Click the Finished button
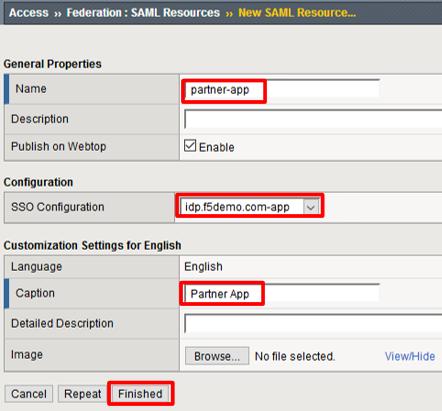 click(140, 394)
